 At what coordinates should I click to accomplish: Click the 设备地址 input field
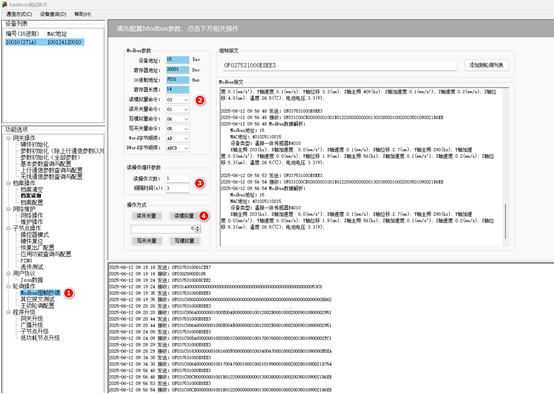tap(178, 60)
